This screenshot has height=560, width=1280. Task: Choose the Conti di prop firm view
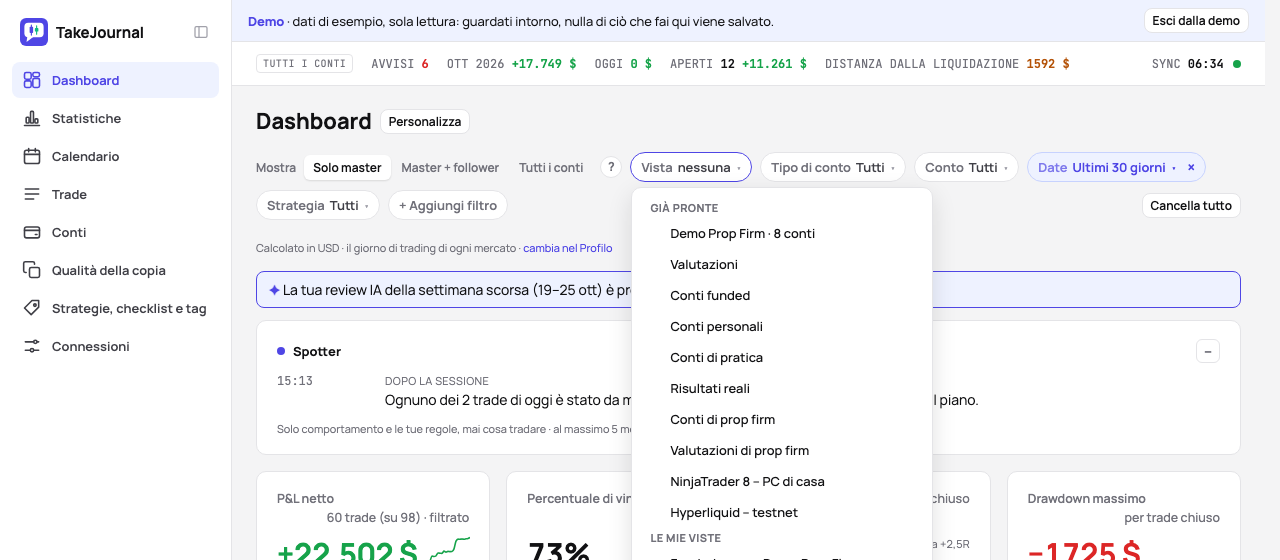[782, 420]
